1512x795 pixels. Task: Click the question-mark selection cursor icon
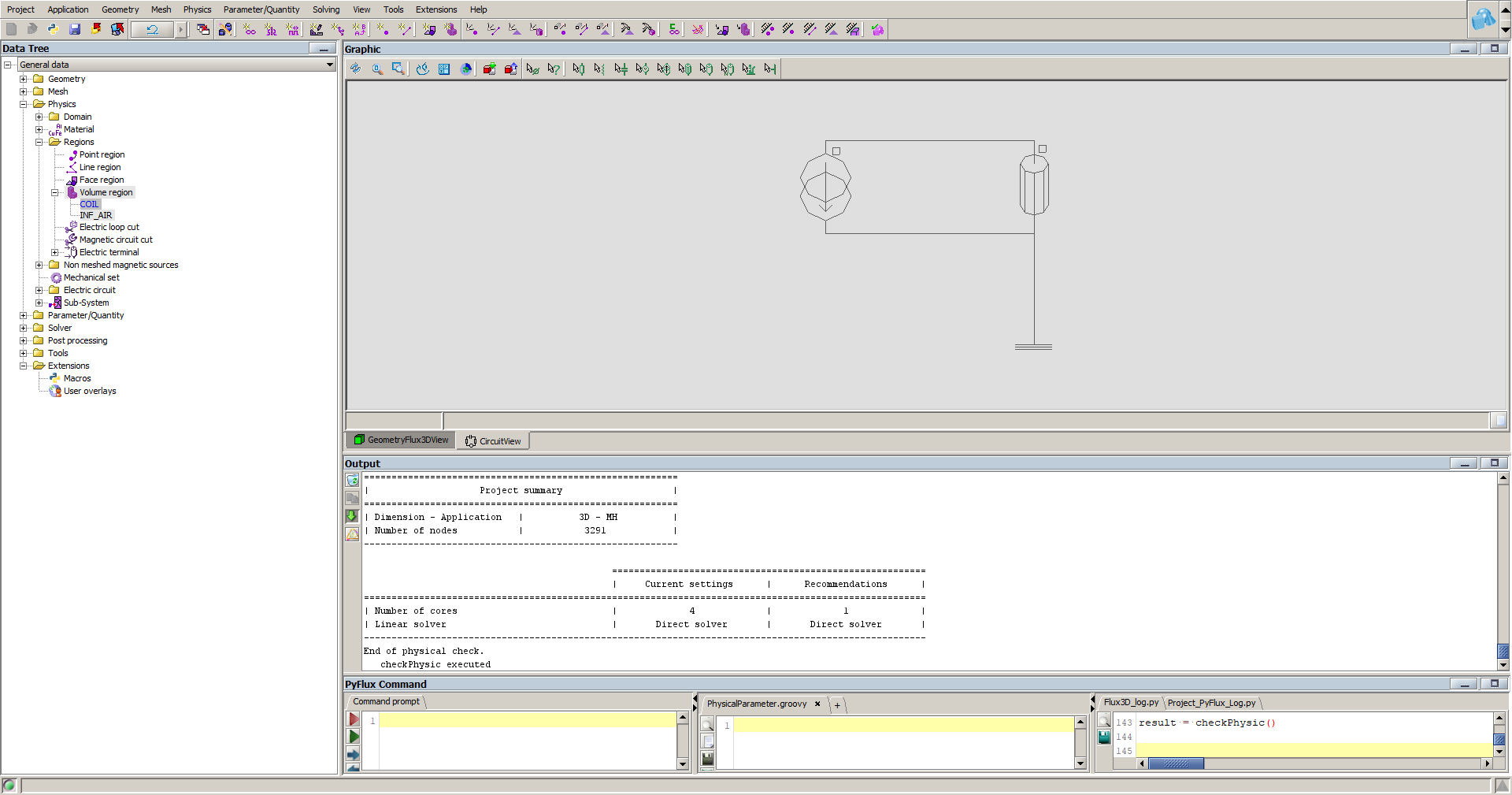tap(554, 69)
